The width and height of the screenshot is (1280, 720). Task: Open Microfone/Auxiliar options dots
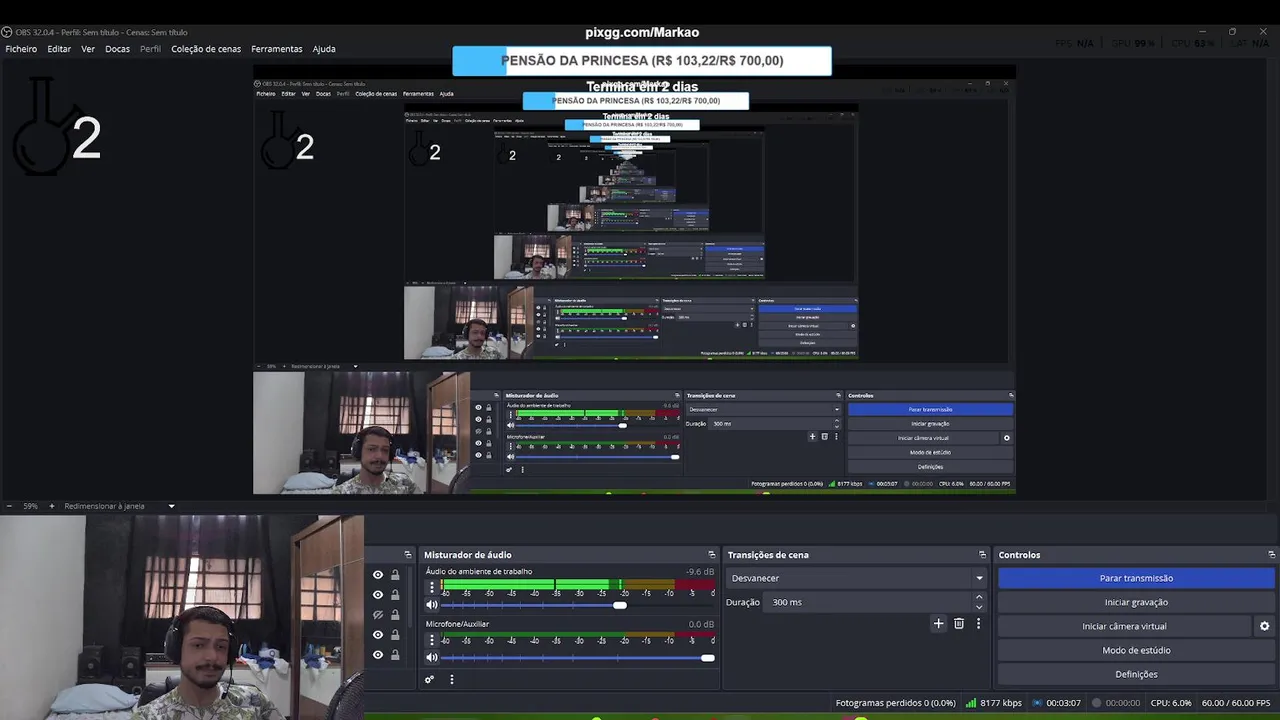432,640
